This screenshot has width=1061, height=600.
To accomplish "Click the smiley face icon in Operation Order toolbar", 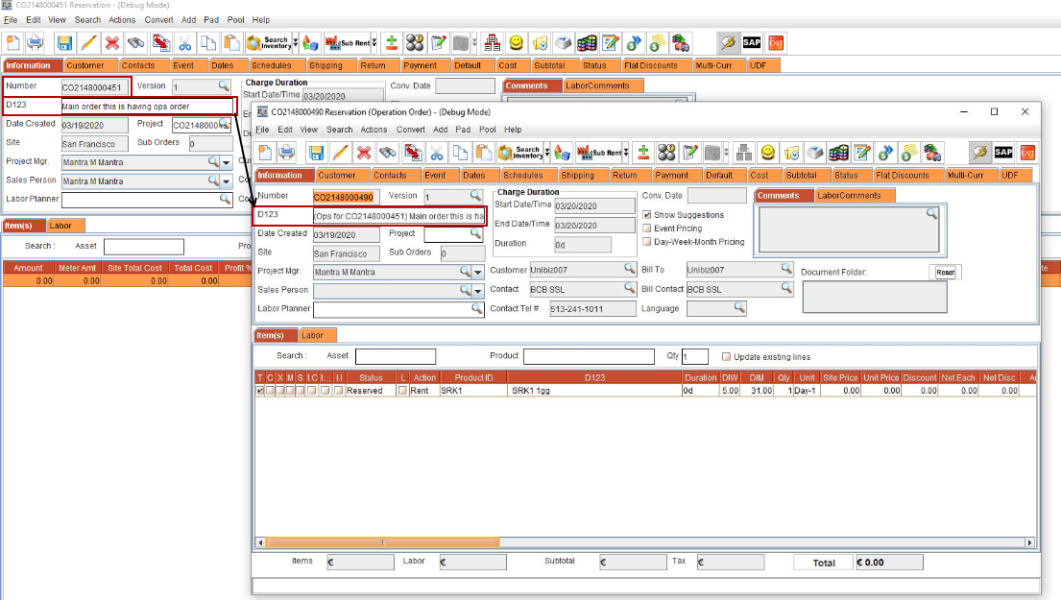I will point(767,152).
